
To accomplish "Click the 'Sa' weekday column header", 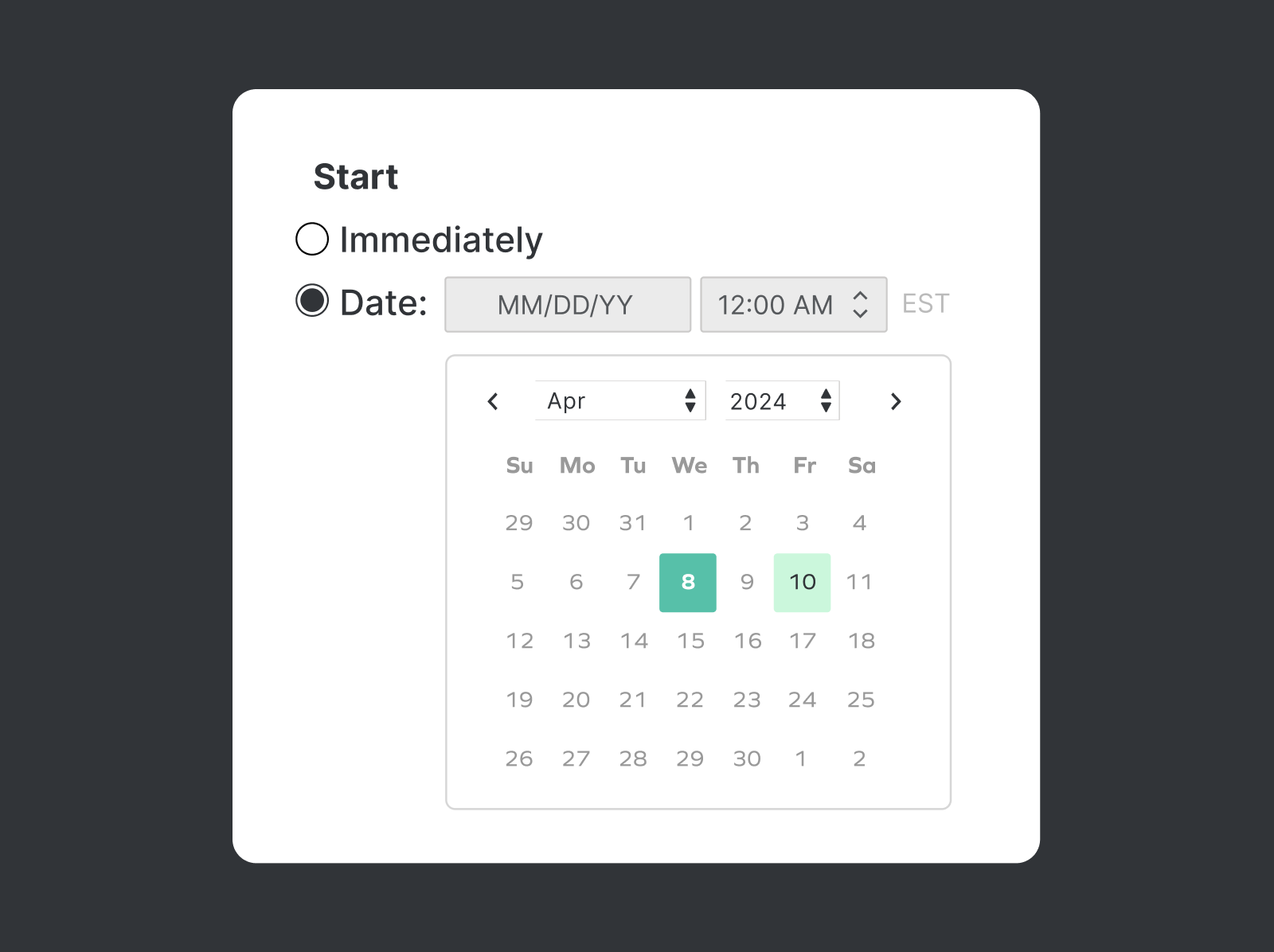I will (860, 466).
